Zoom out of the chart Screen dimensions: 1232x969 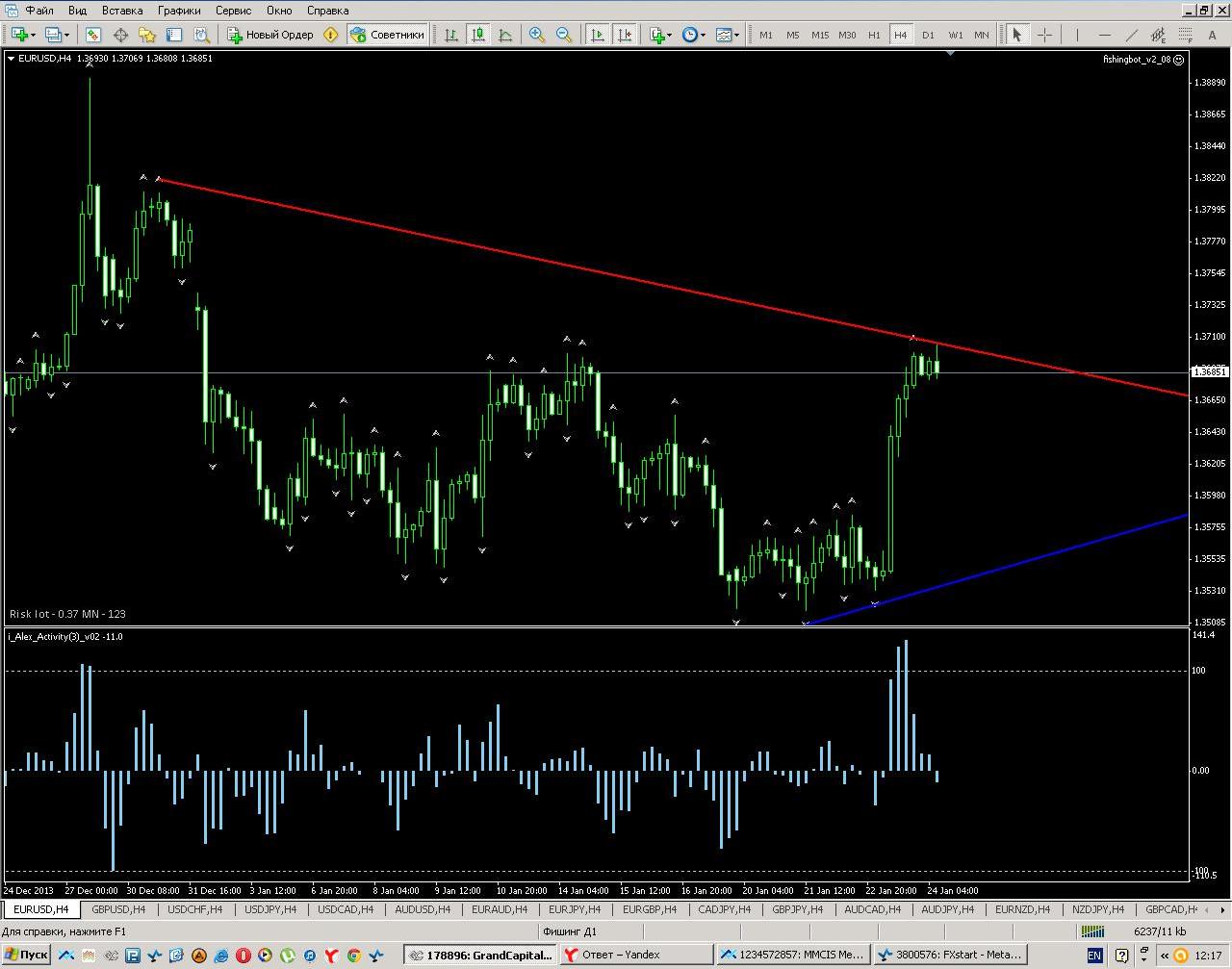pos(564,35)
